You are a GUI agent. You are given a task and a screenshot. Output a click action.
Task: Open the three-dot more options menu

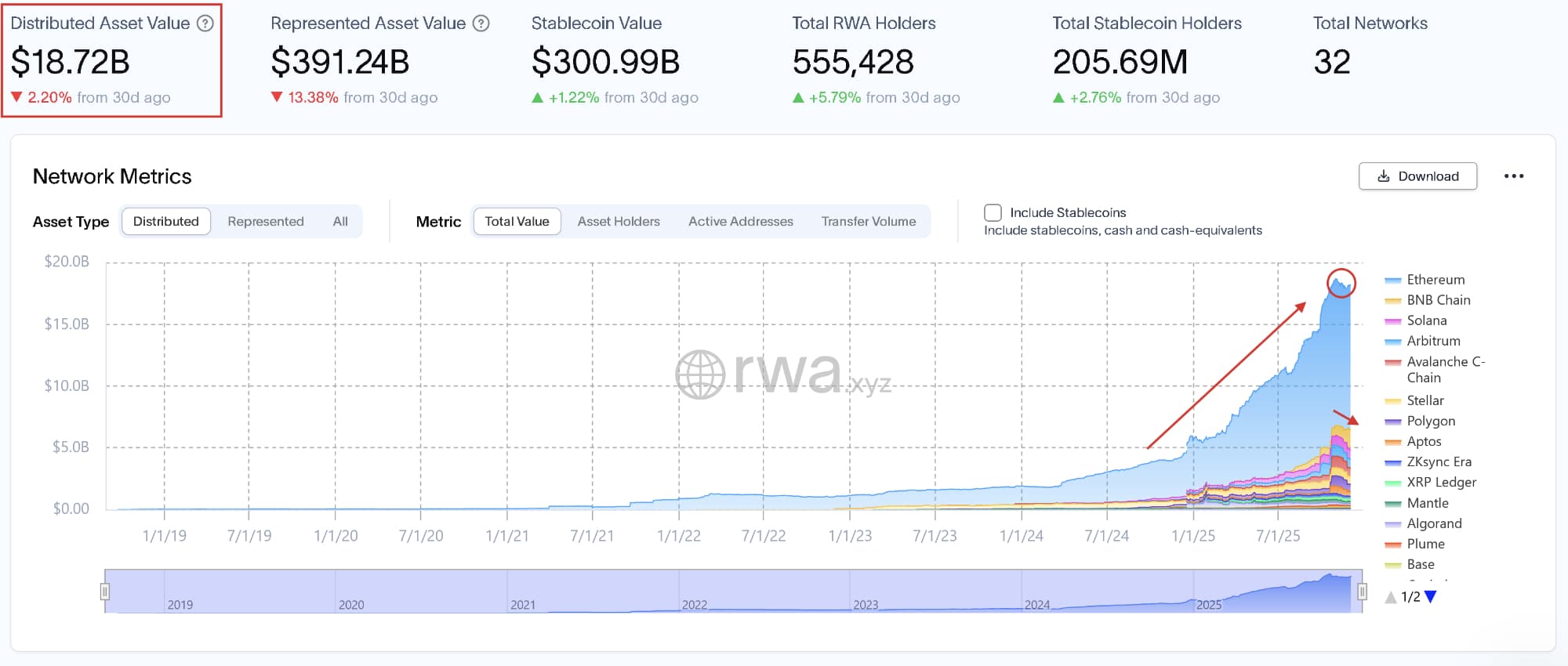[1513, 176]
